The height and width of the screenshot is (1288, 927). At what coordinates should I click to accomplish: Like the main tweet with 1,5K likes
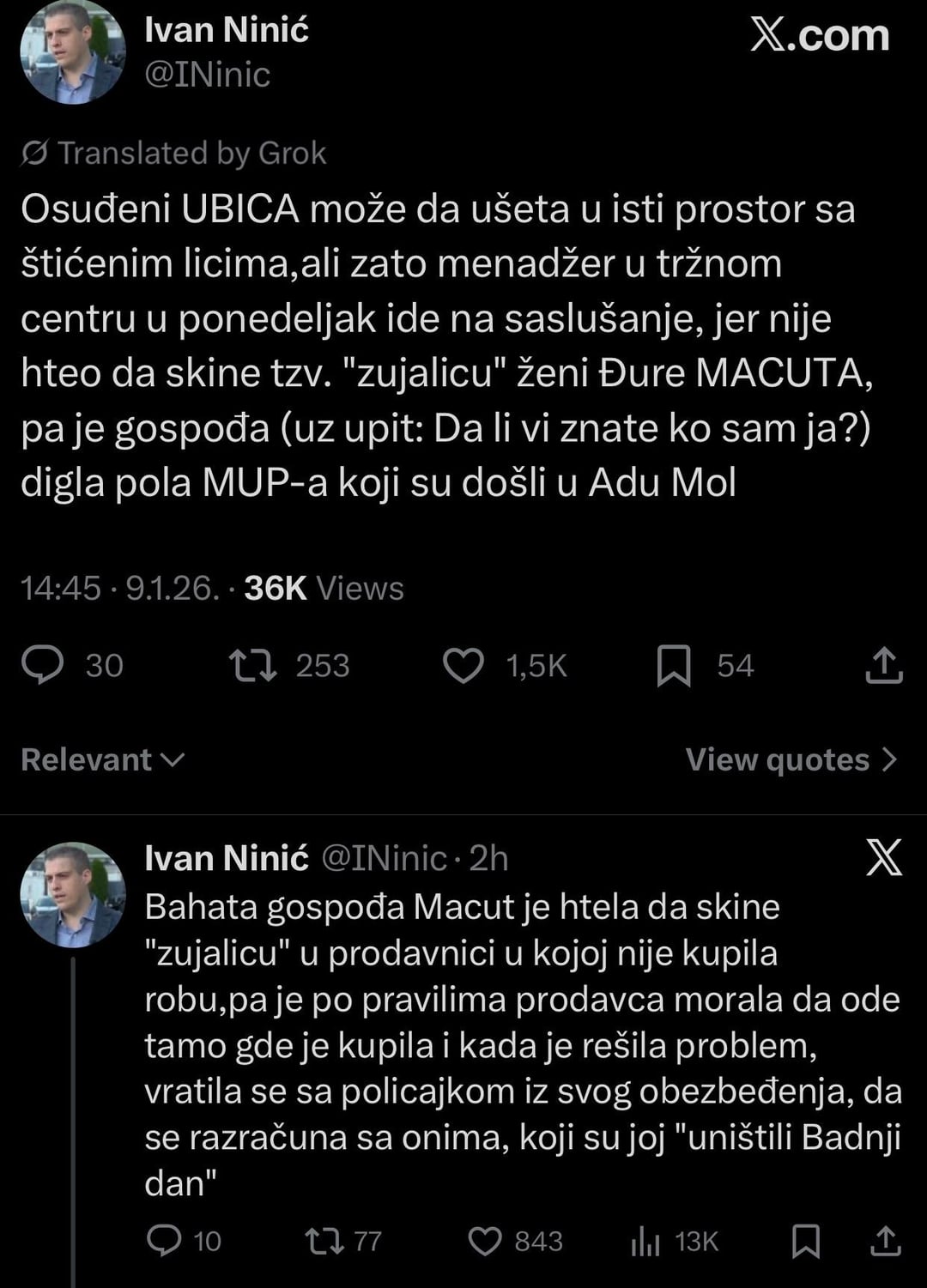pos(463,666)
